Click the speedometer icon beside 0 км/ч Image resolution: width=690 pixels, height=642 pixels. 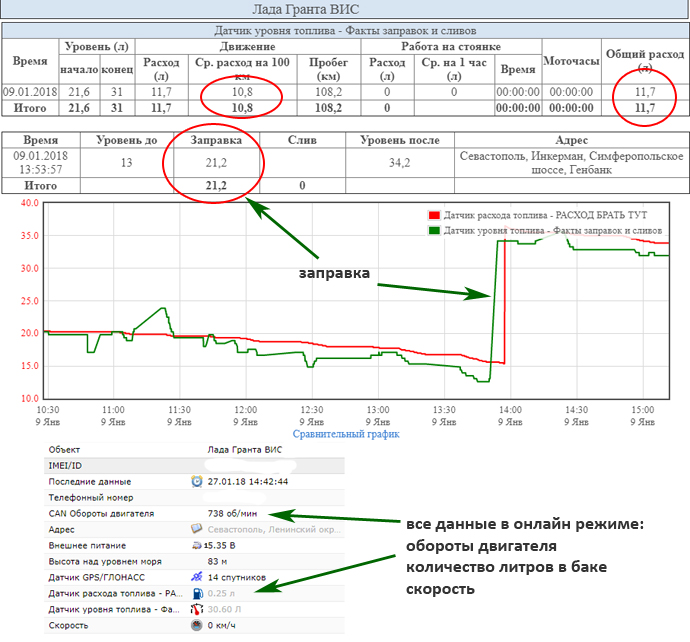tap(197, 625)
